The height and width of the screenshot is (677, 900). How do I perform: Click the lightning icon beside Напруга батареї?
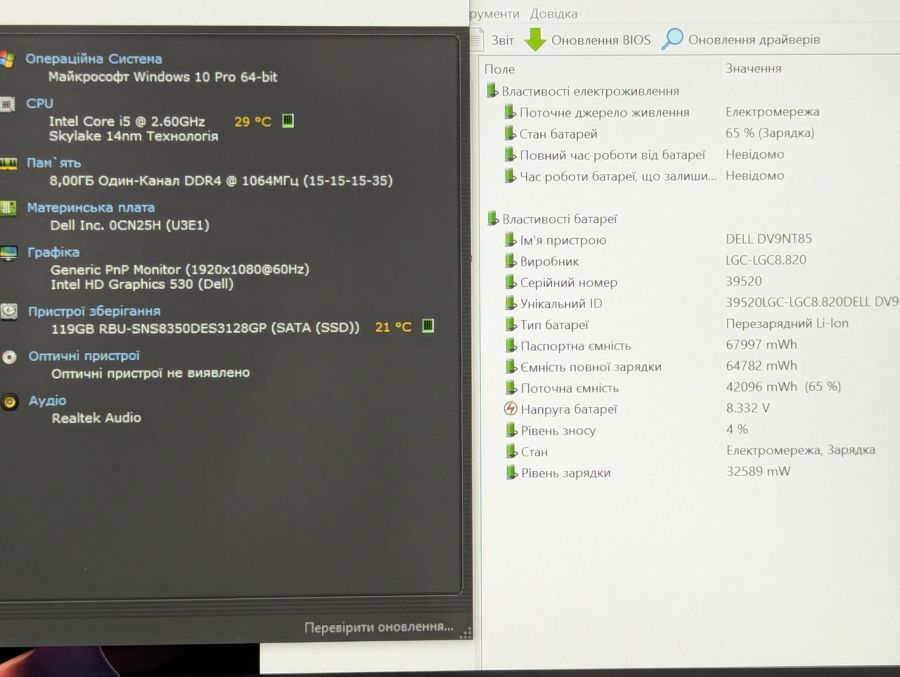point(510,408)
